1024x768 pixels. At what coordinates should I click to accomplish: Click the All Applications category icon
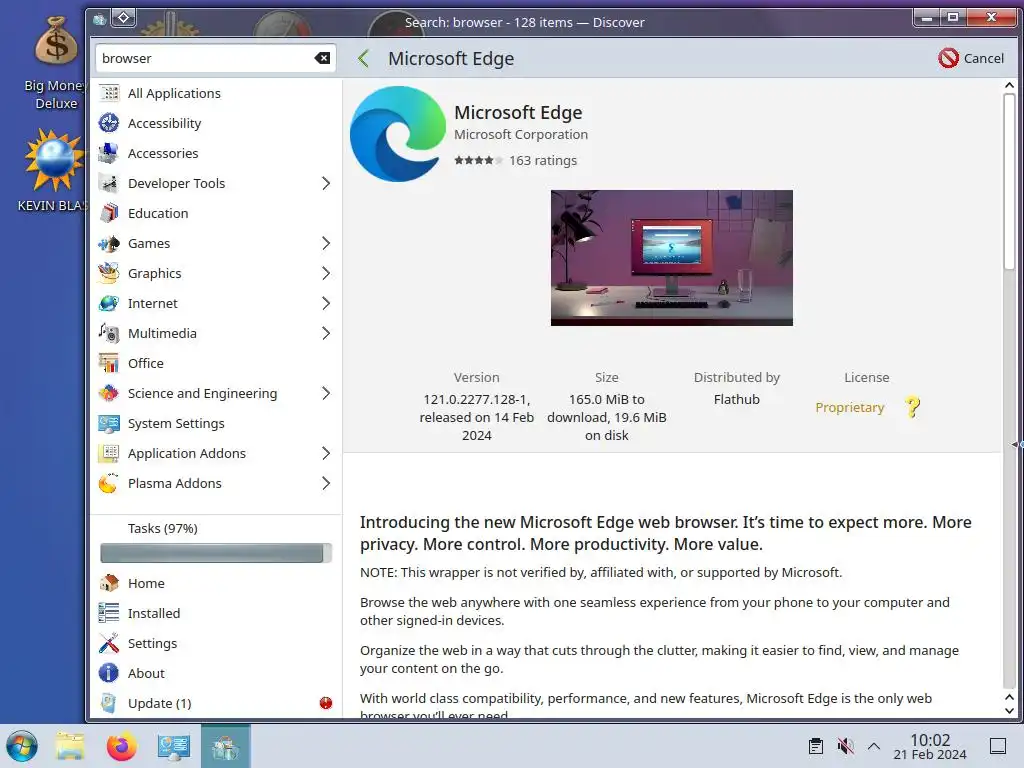[109, 93]
